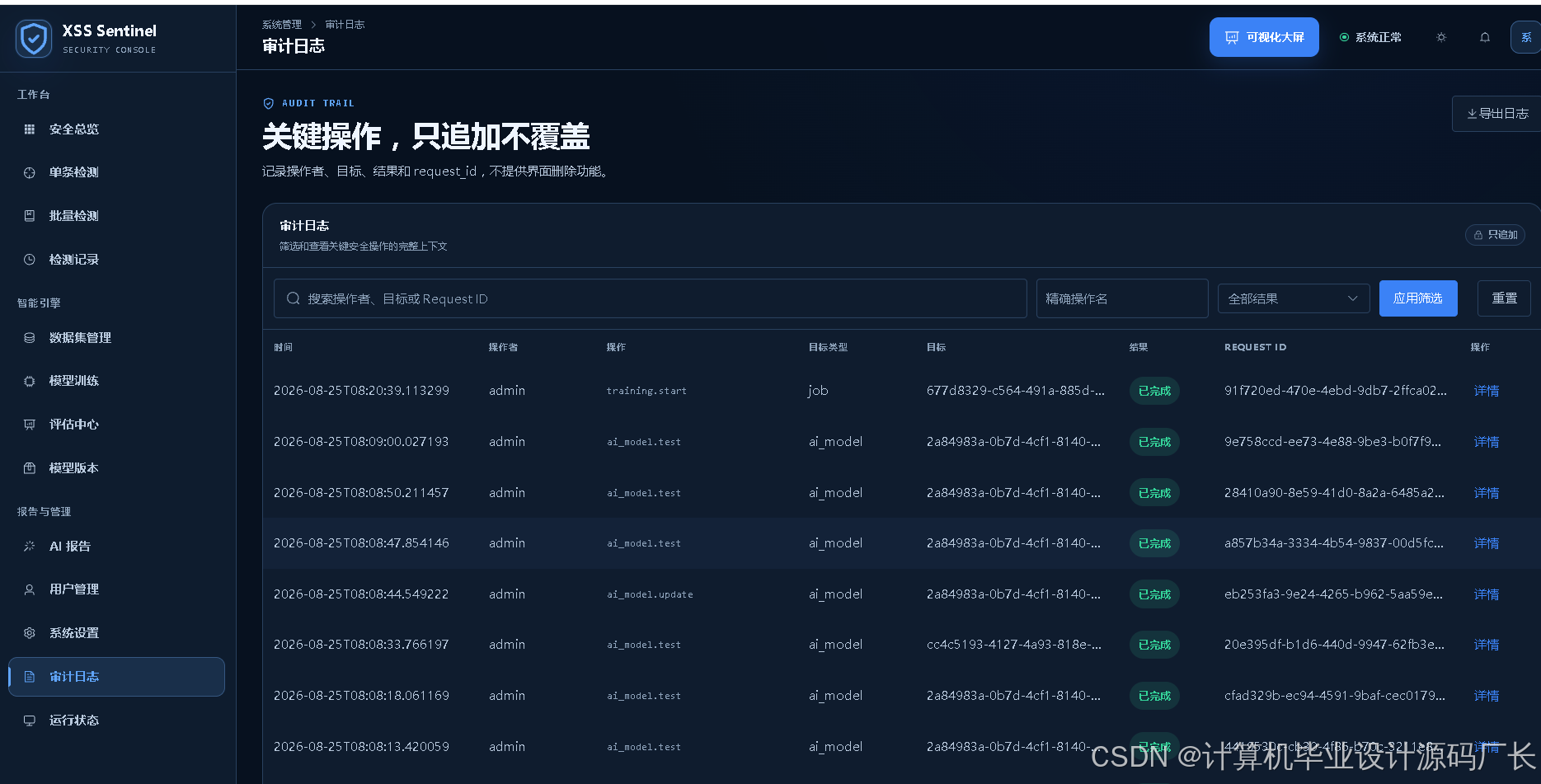Open 详情 for 08:08:33.766197 row
Viewport: 1541px width, 784px height.
pyautogui.click(x=1487, y=645)
